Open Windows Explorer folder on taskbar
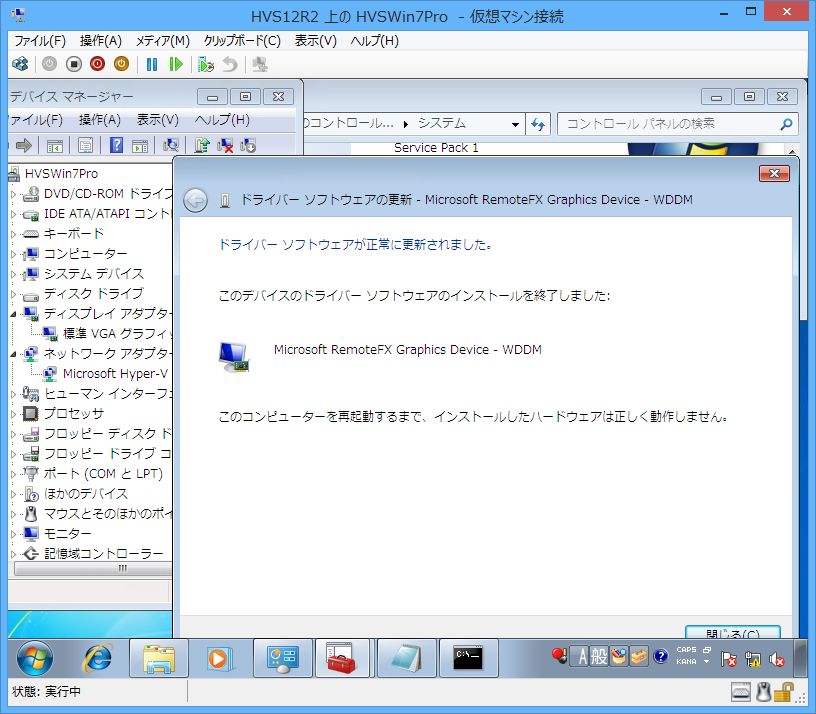The width and height of the screenshot is (816, 714). (159, 658)
